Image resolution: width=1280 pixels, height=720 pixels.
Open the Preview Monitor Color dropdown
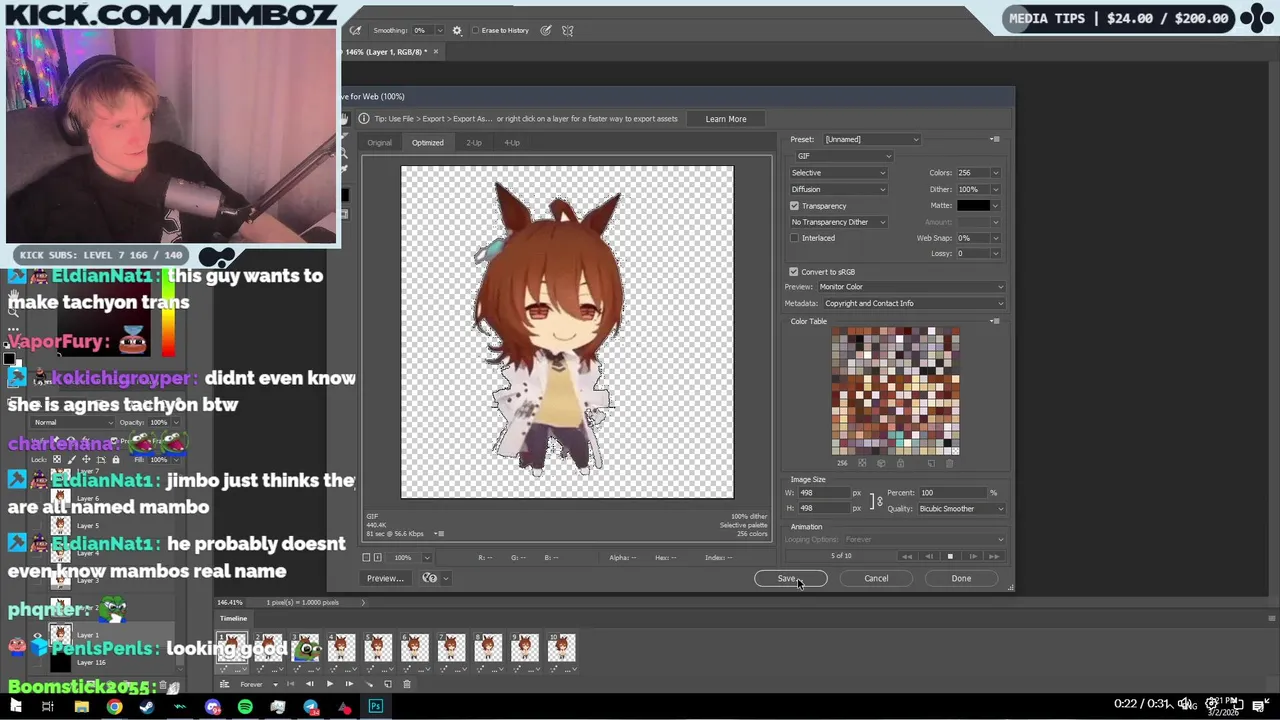tap(911, 287)
